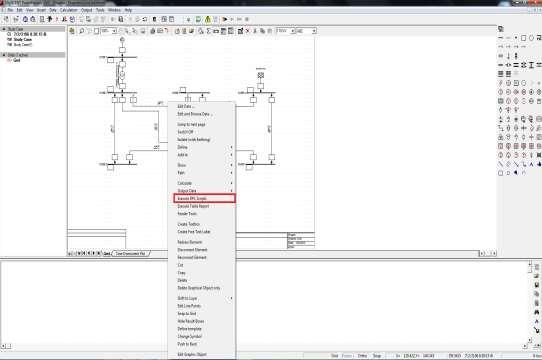This screenshot has width=542, height=360.
Task: Select the circle shape tool in drawing palette
Action: (x=531, y=38)
